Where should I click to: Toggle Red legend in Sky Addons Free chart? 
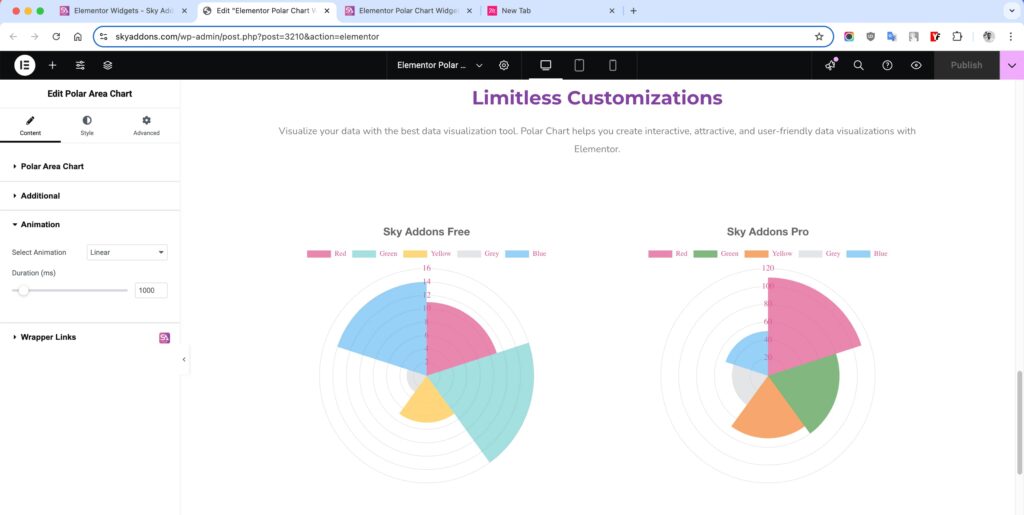(x=327, y=253)
